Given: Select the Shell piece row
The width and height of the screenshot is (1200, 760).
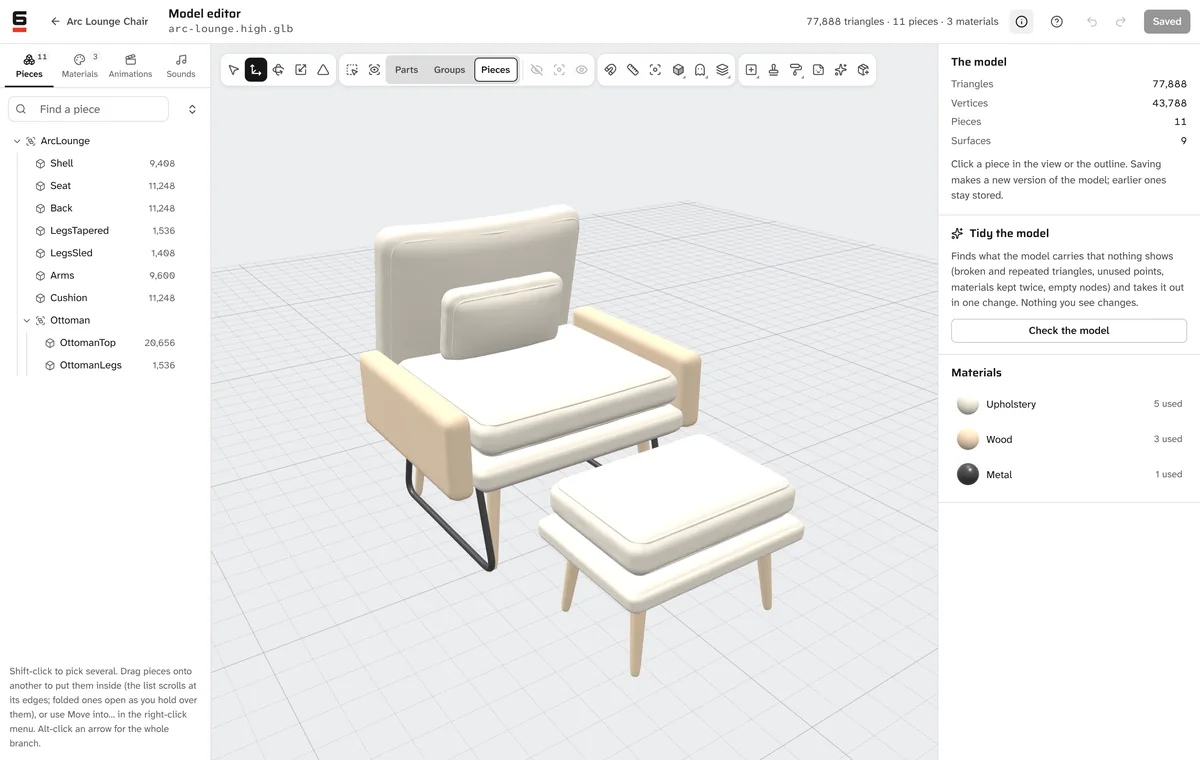Looking at the screenshot, I should (x=105, y=163).
